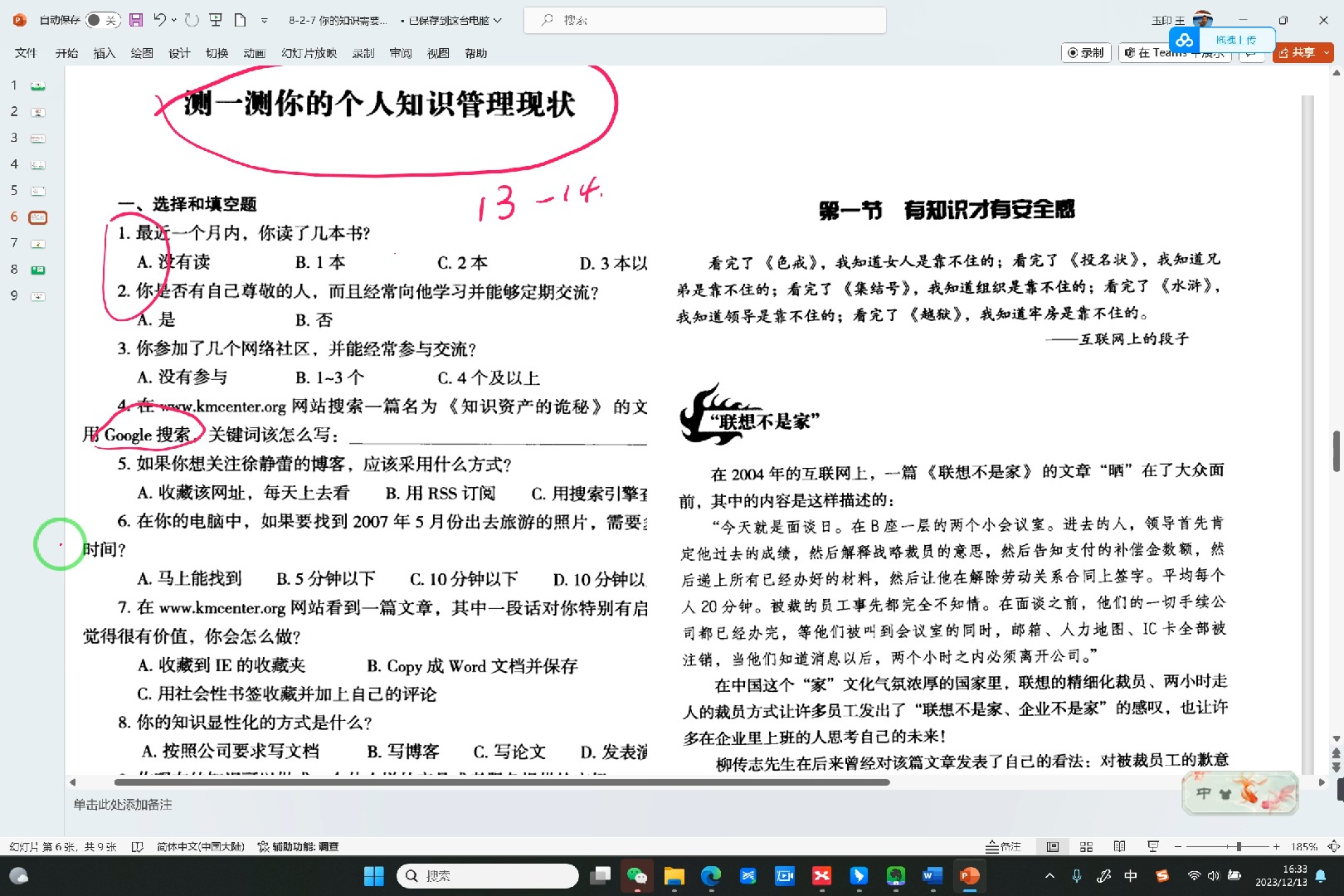Switch to Slide Sorter view in status bar
Viewport: 1344px width, 896px height.
coord(1085,846)
